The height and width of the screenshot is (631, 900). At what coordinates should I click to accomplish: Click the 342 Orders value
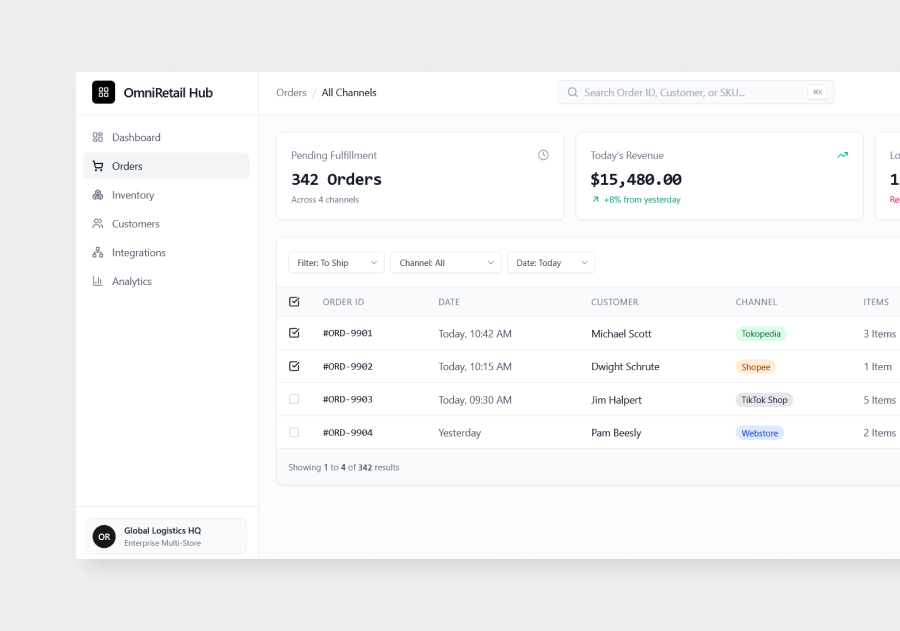[x=336, y=180]
